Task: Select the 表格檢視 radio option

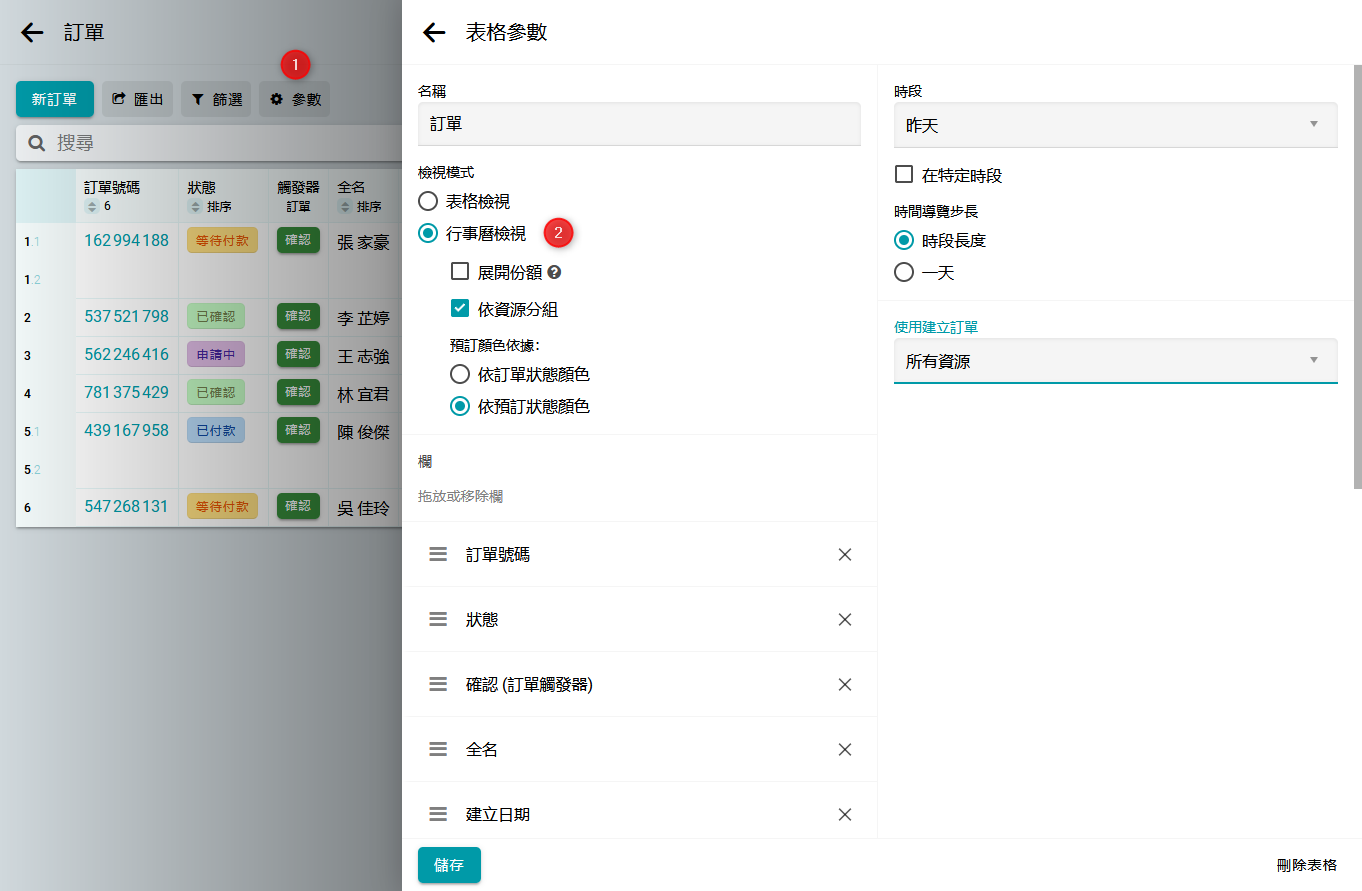Action: pos(428,201)
